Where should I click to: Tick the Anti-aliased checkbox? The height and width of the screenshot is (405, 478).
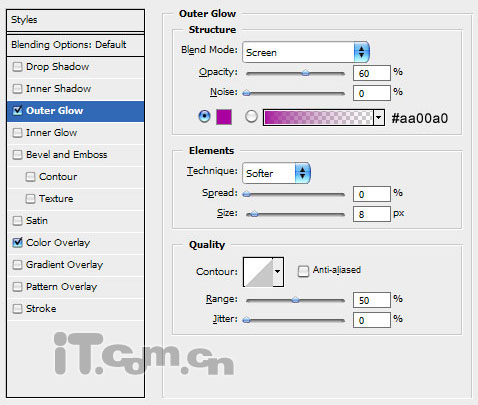click(303, 271)
